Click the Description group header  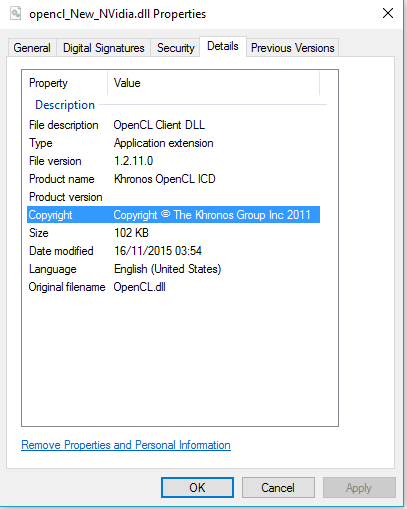(x=65, y=105)
